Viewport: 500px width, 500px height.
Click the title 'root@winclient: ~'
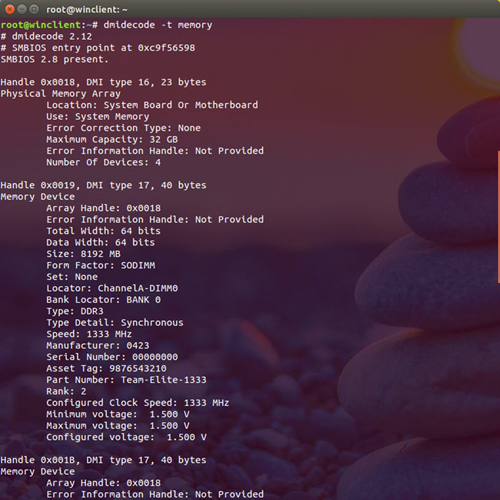[x=87, y=10]
